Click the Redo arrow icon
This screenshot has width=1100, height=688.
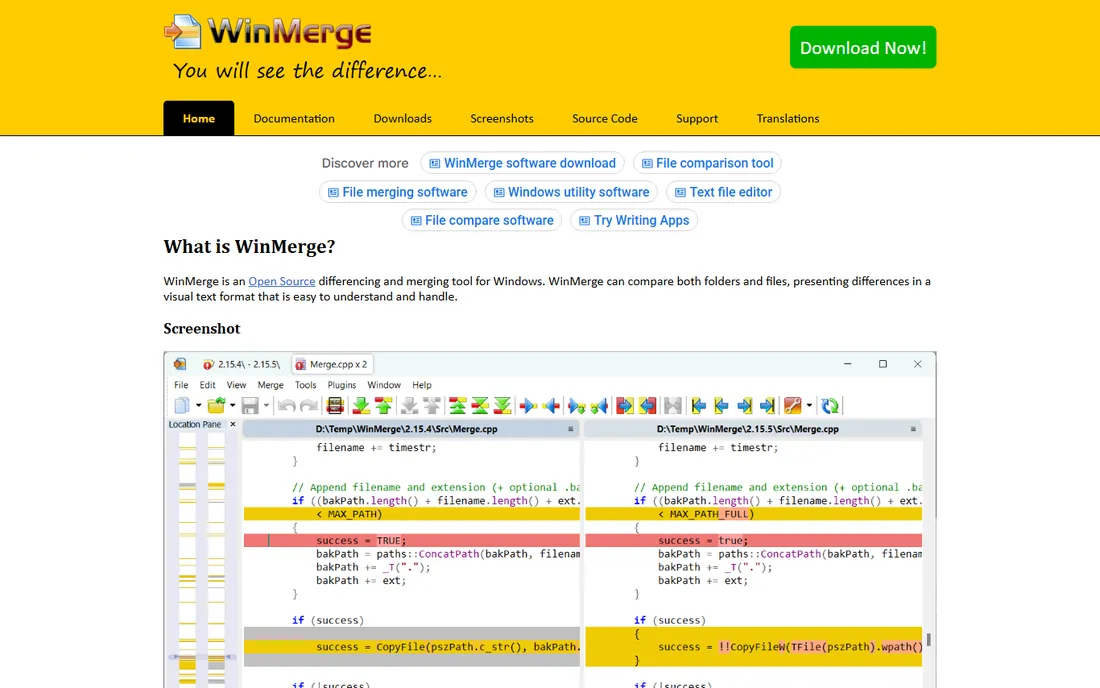click(x=309, y=405)
